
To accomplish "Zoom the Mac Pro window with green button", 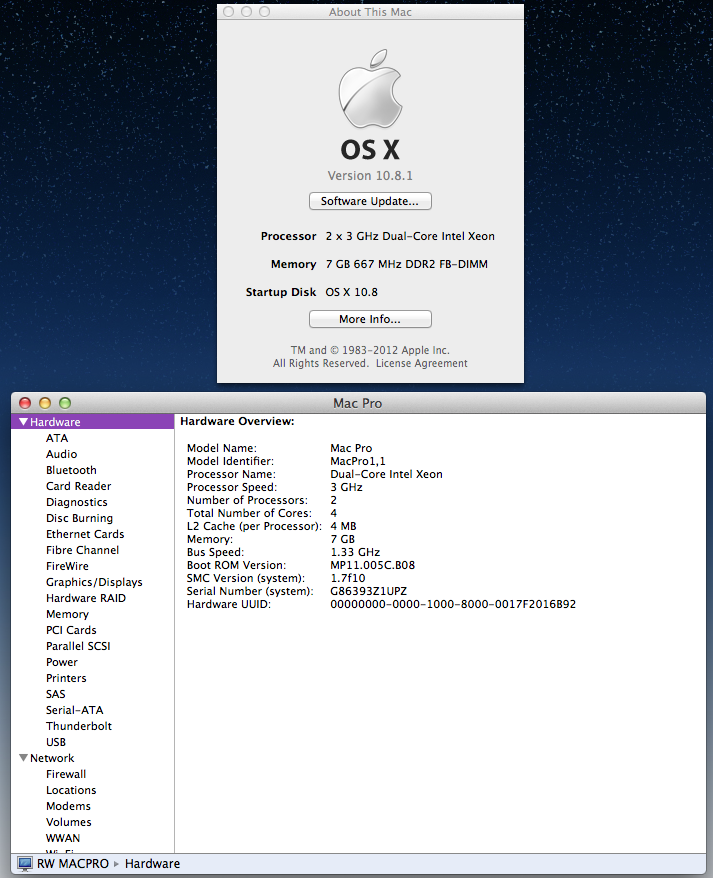I will click(65, 403).
